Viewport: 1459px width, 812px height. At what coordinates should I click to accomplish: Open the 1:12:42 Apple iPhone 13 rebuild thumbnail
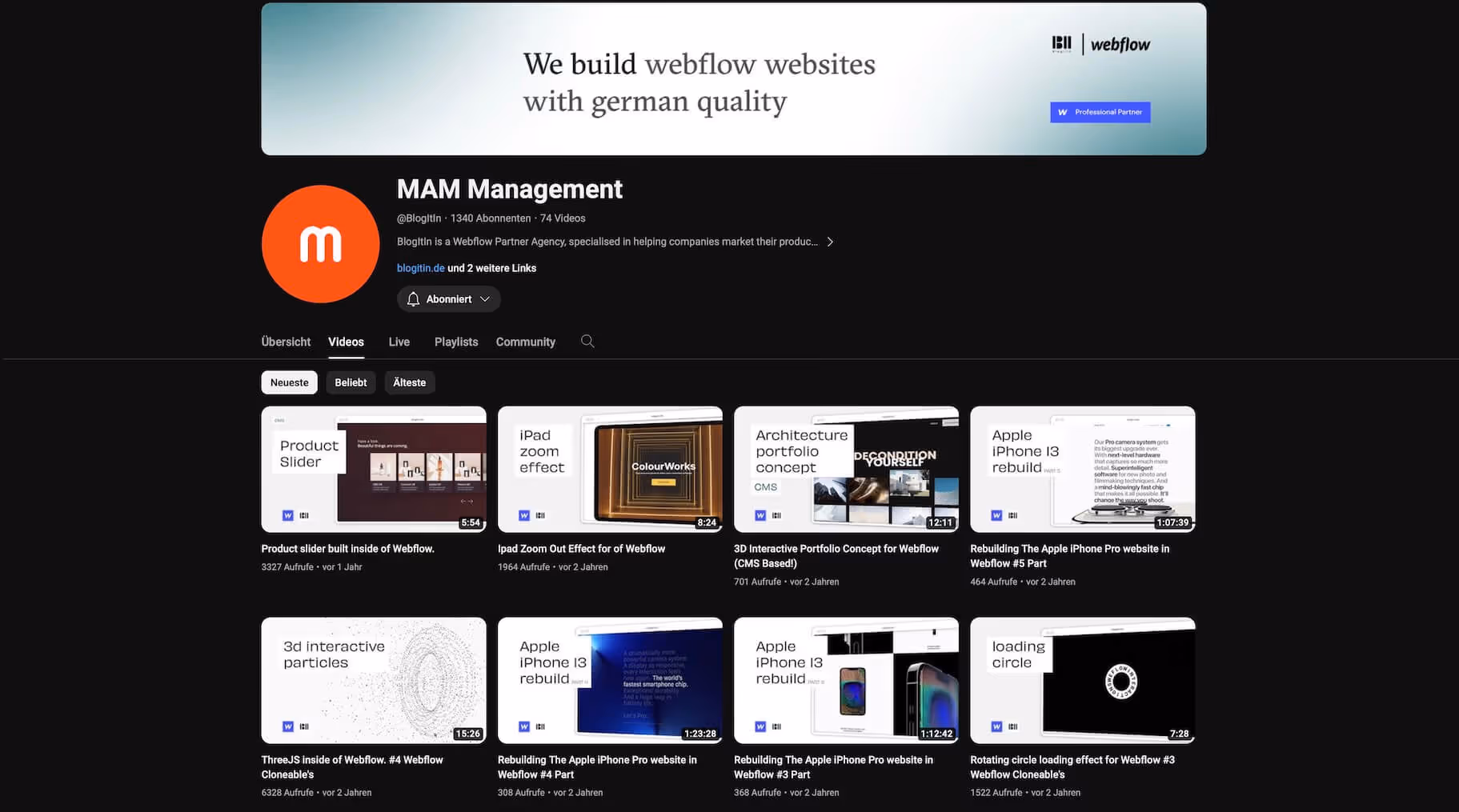tap(846, 680)
